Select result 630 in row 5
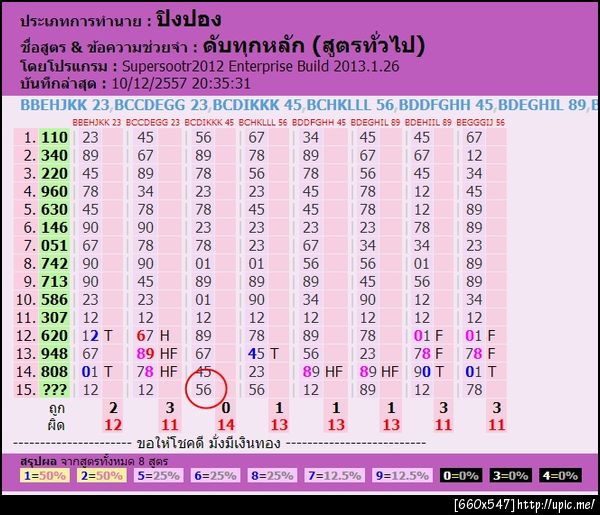The width and height of the screenshot is (600, 515). click(54, 209)
